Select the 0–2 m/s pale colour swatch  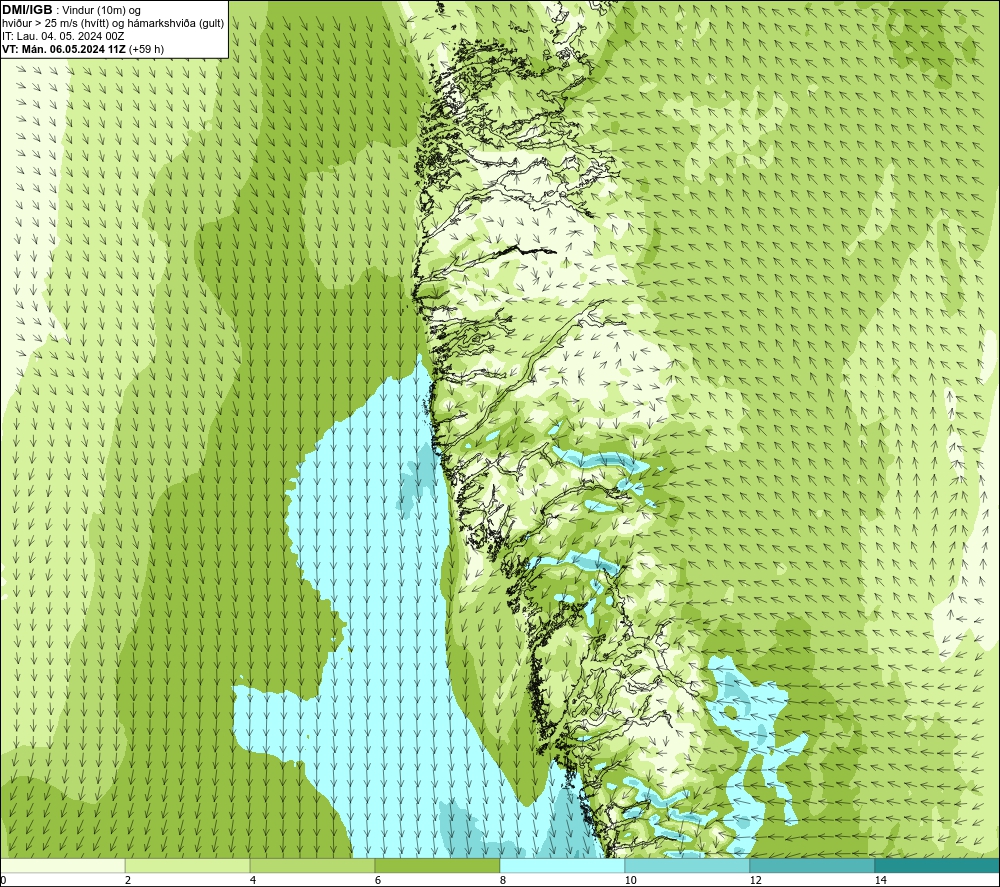(x=62, y=865)
